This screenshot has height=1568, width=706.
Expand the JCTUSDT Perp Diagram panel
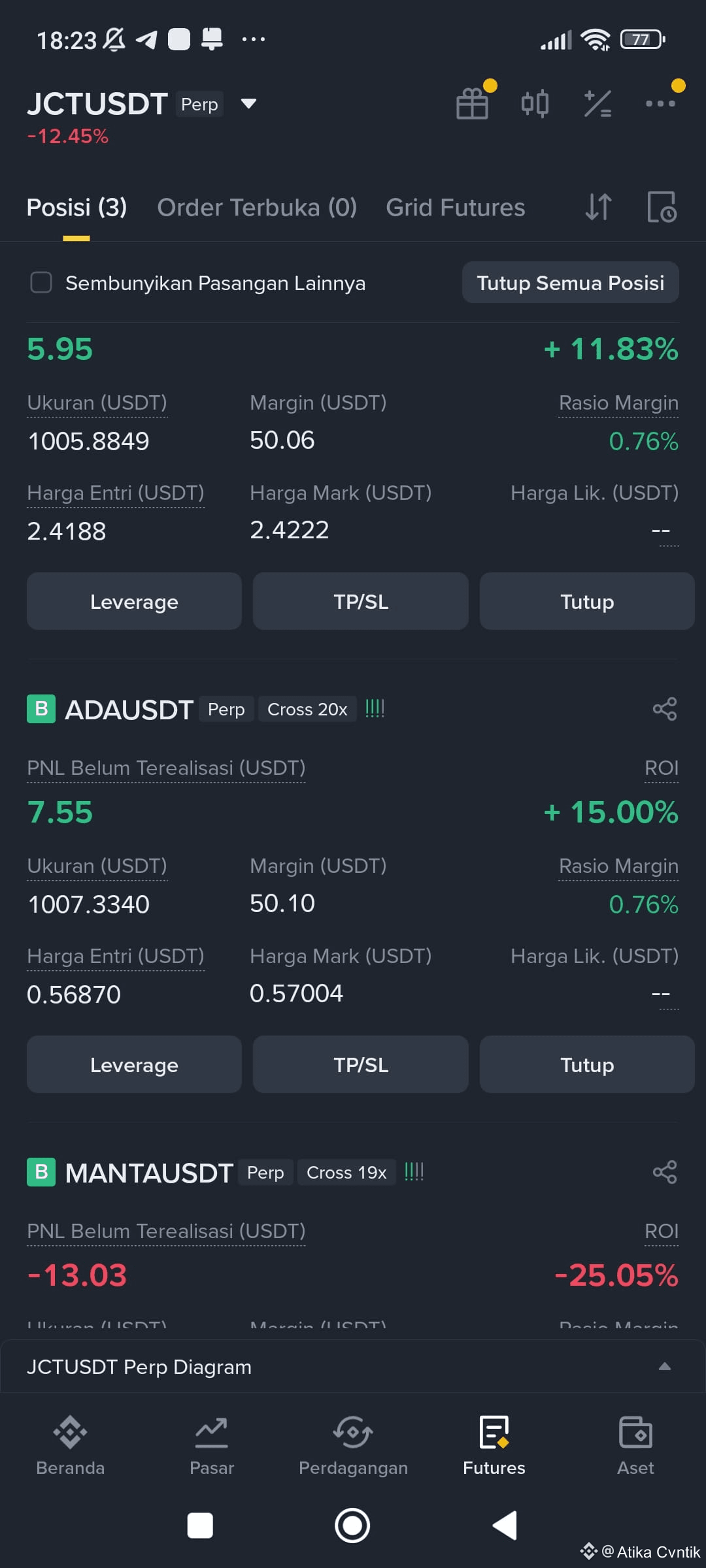tap(353, 1367)
